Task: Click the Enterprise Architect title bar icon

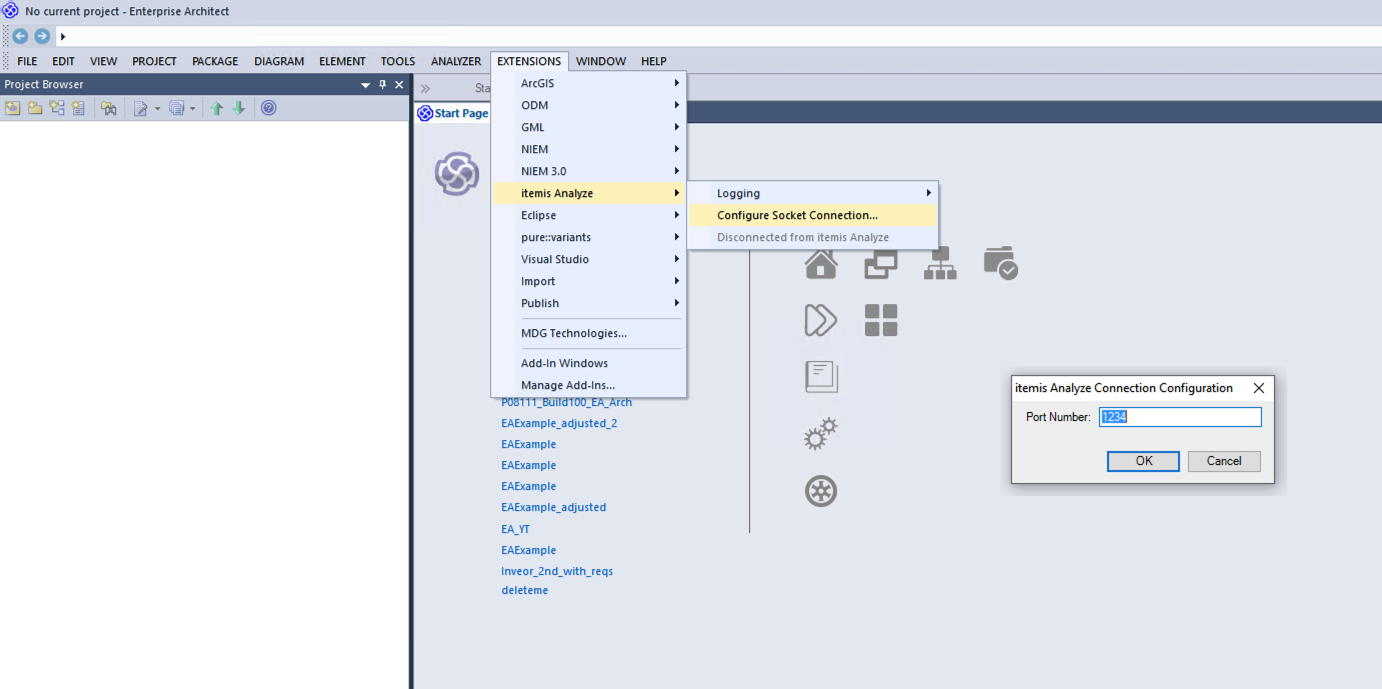Action: (x=11, y=11)
